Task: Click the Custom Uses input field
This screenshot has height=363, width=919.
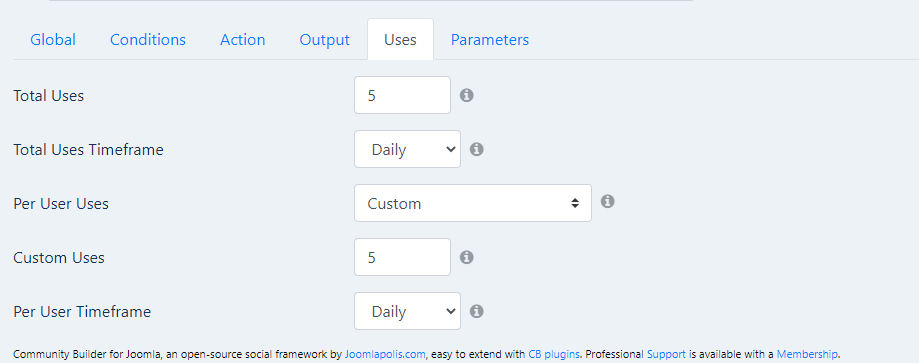Action: pos(402,257)
